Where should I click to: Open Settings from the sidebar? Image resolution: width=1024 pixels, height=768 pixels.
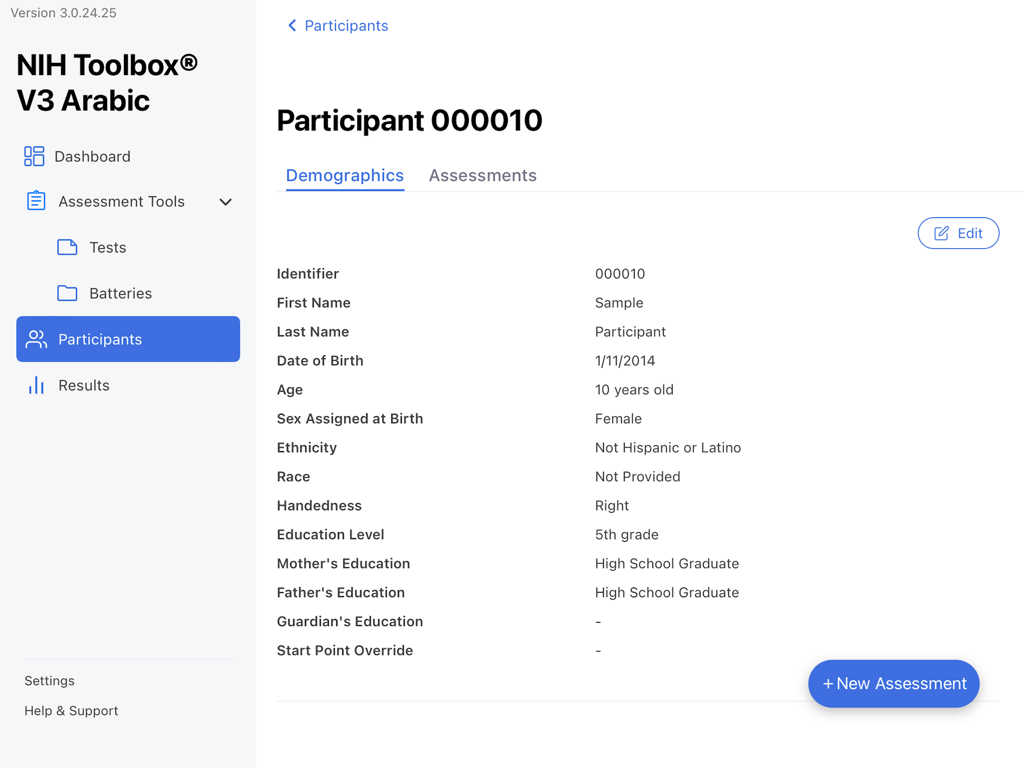click(49, 680)
